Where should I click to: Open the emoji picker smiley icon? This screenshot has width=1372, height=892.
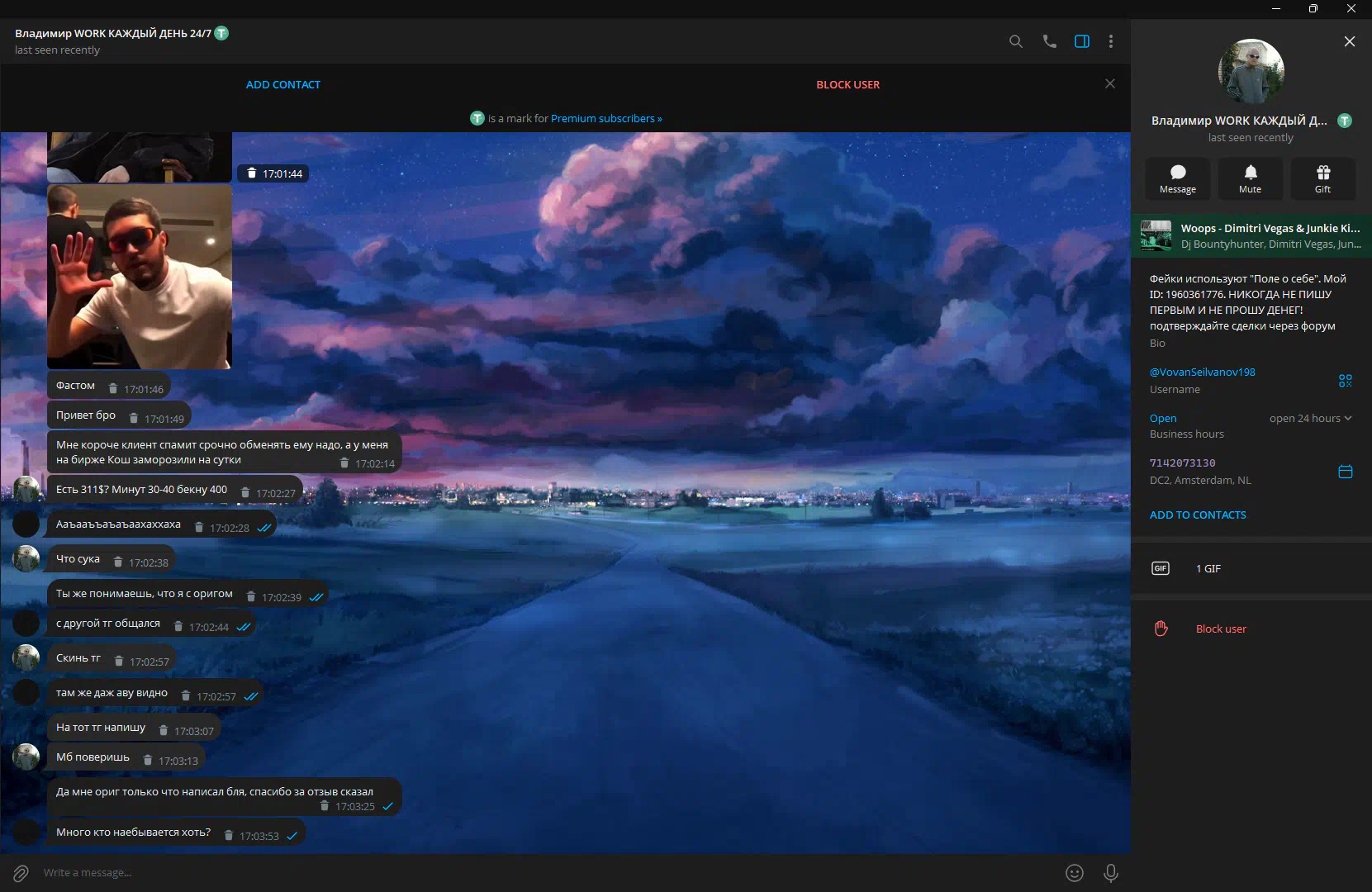(1074, 873)
